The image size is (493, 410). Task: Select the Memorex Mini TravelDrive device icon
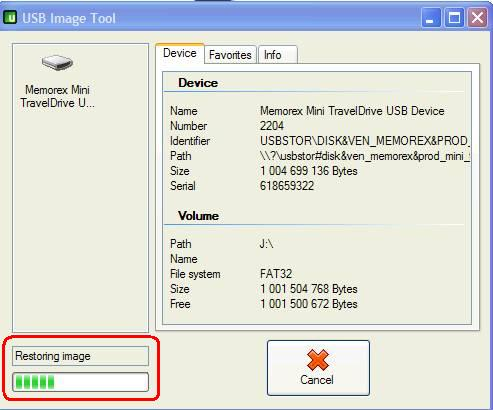57,62
